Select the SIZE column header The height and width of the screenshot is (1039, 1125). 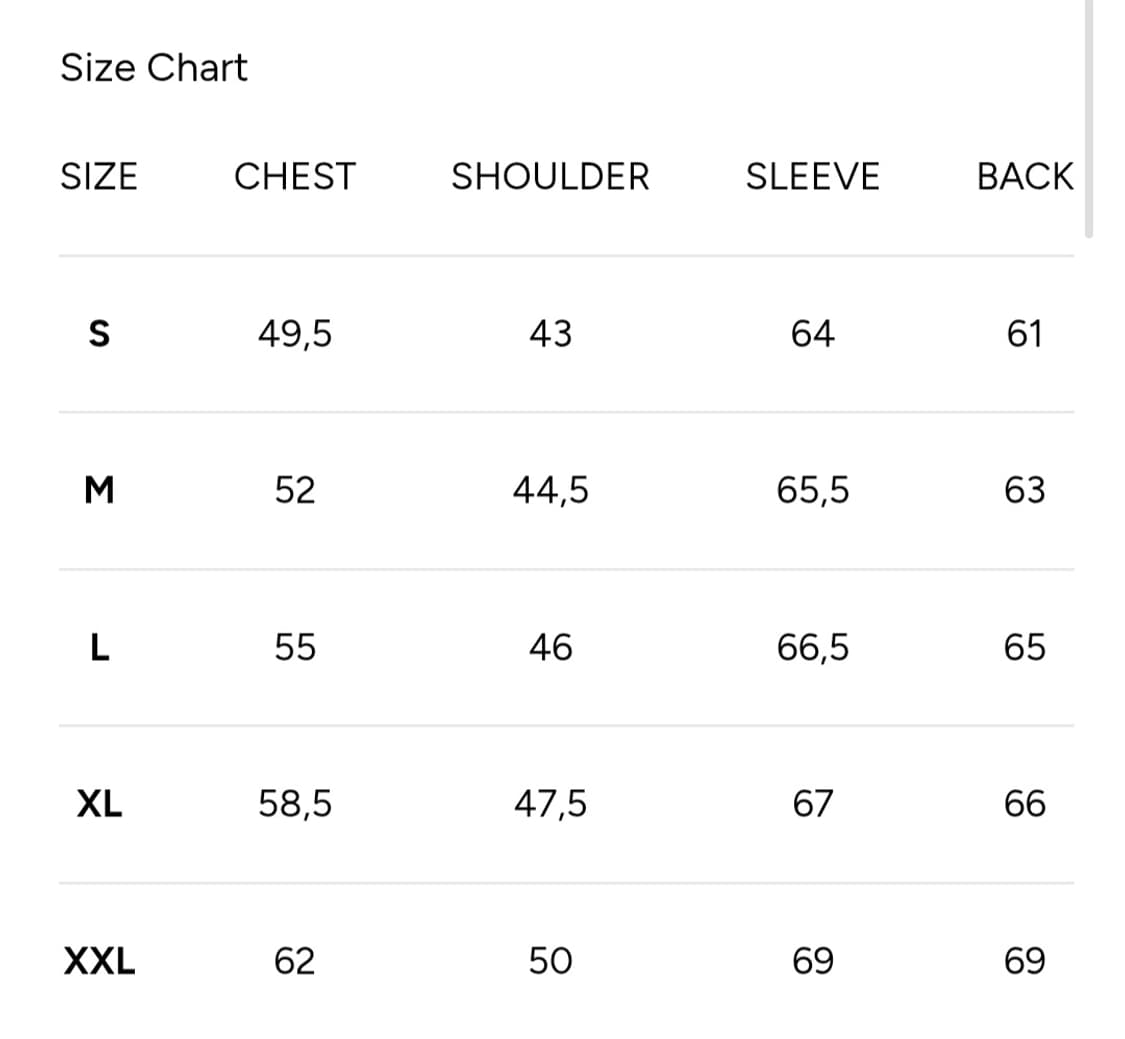tap(99, 177)
